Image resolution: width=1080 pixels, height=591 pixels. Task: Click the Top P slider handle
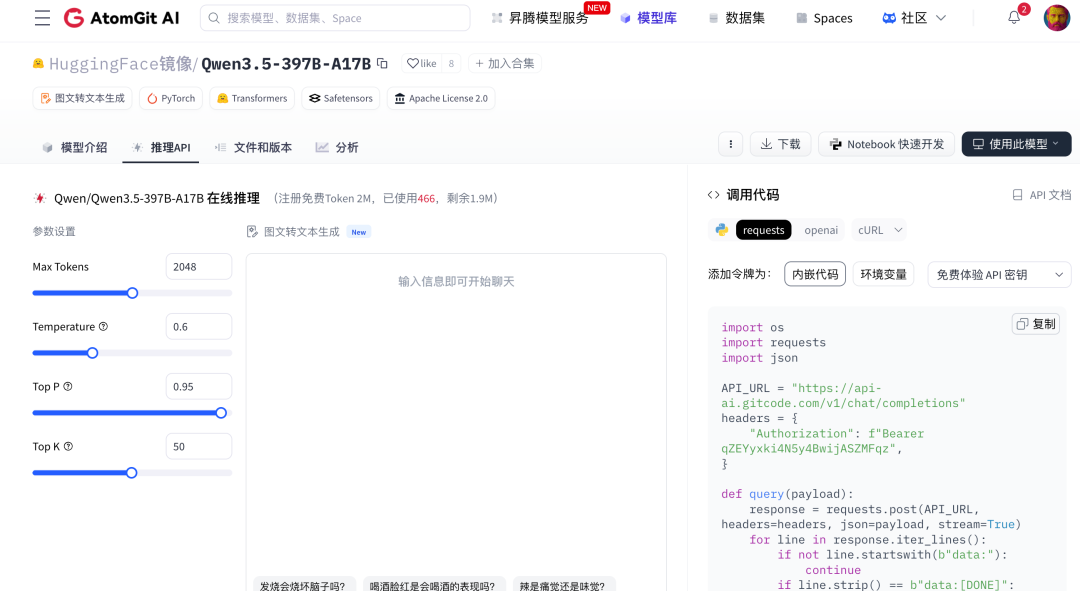pos(221,413)
